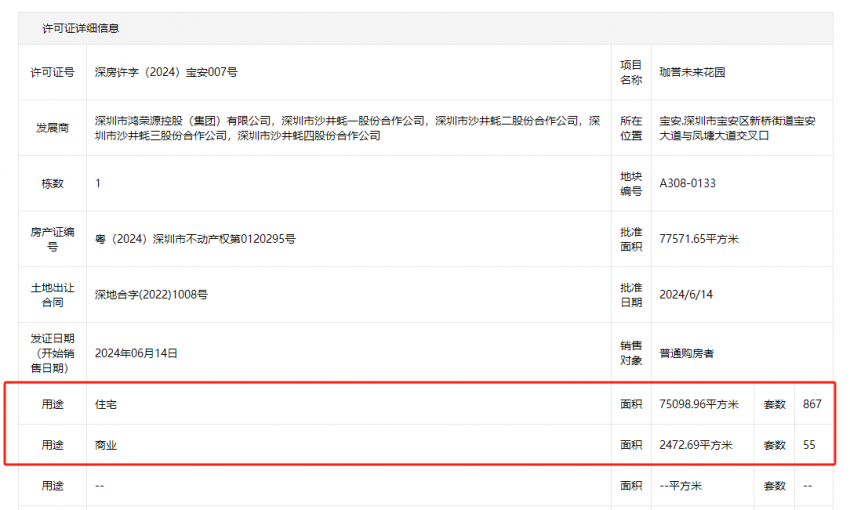Select the building count value 1
The image size is (850, 510).
click(x=98, y=183)
